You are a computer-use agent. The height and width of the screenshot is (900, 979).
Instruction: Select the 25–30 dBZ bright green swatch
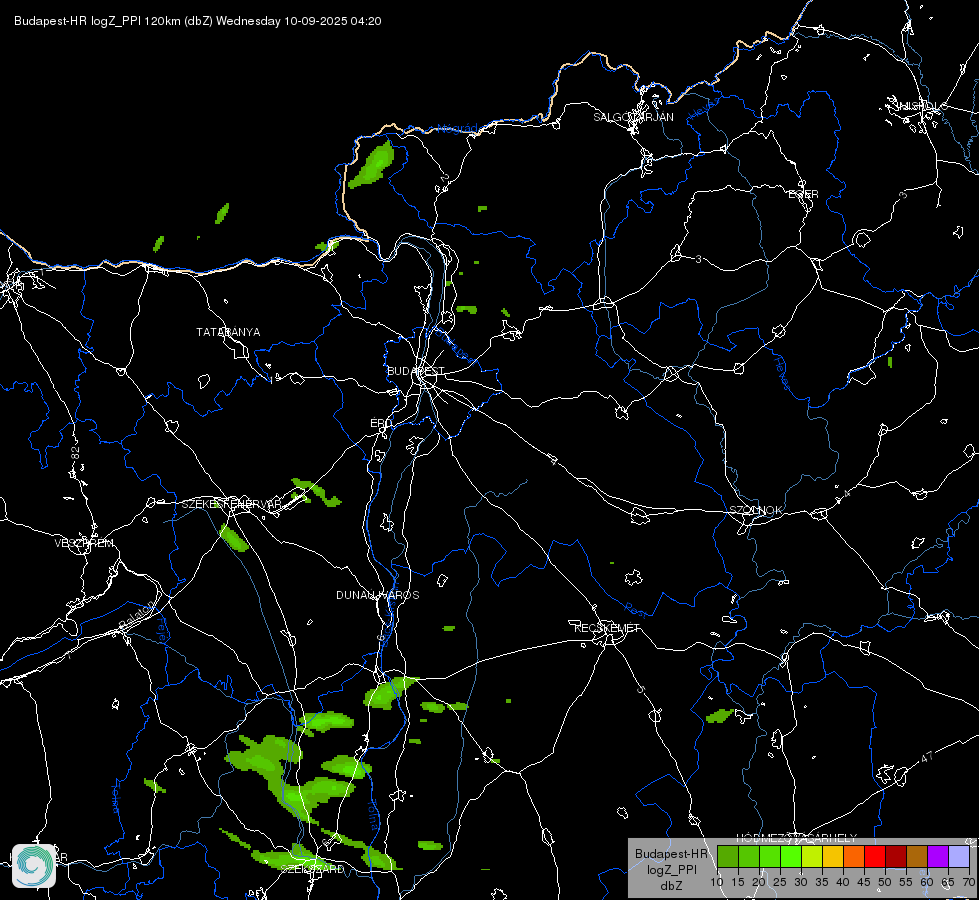(x=791, y=856)
